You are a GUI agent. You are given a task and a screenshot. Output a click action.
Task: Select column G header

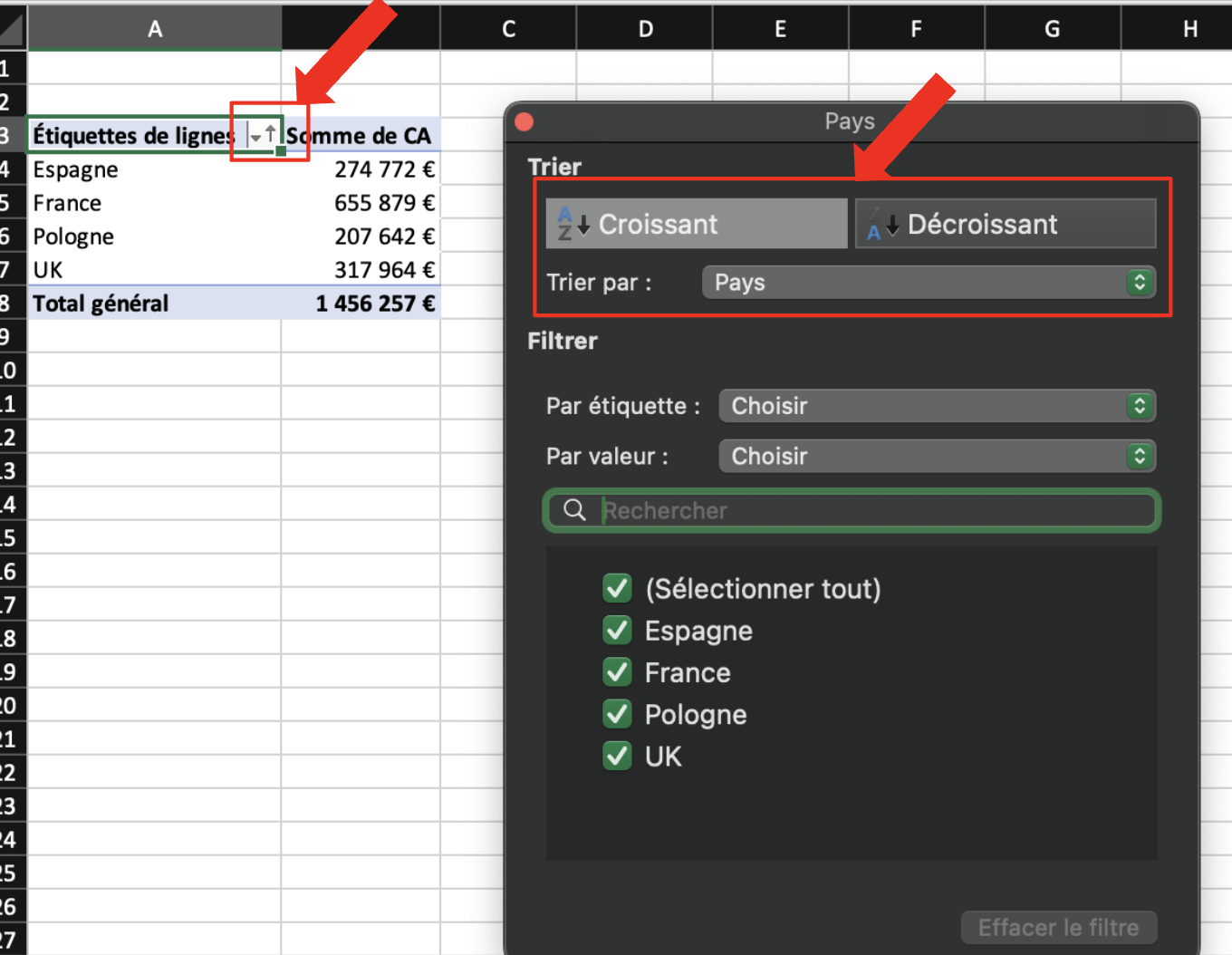tap(1053, 29)
